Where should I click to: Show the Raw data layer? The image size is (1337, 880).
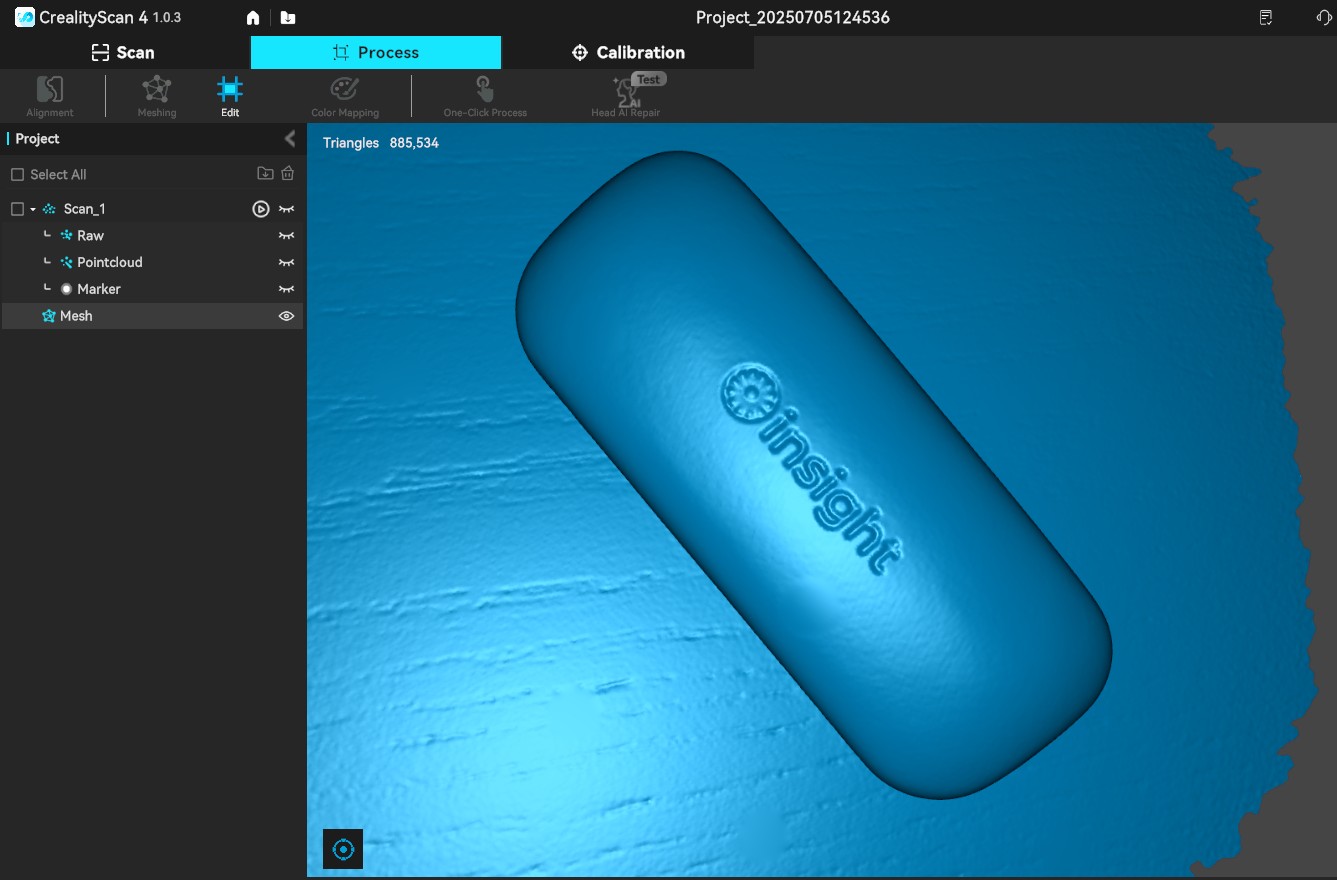286,236
